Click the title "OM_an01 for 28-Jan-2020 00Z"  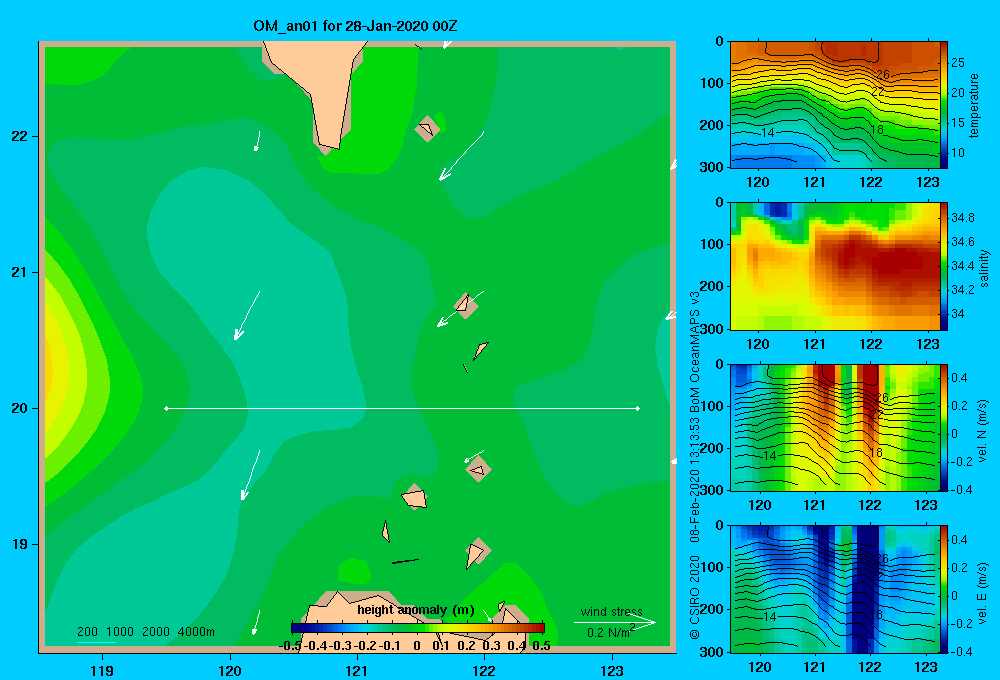[355, 26]
